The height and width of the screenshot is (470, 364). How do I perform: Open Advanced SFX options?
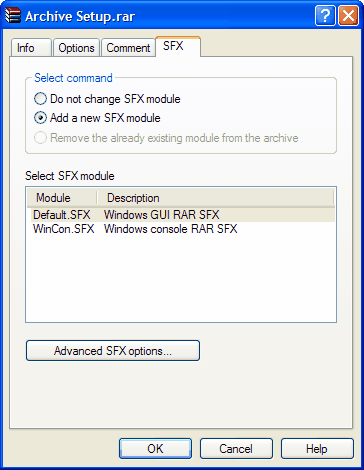pos(113,351)
